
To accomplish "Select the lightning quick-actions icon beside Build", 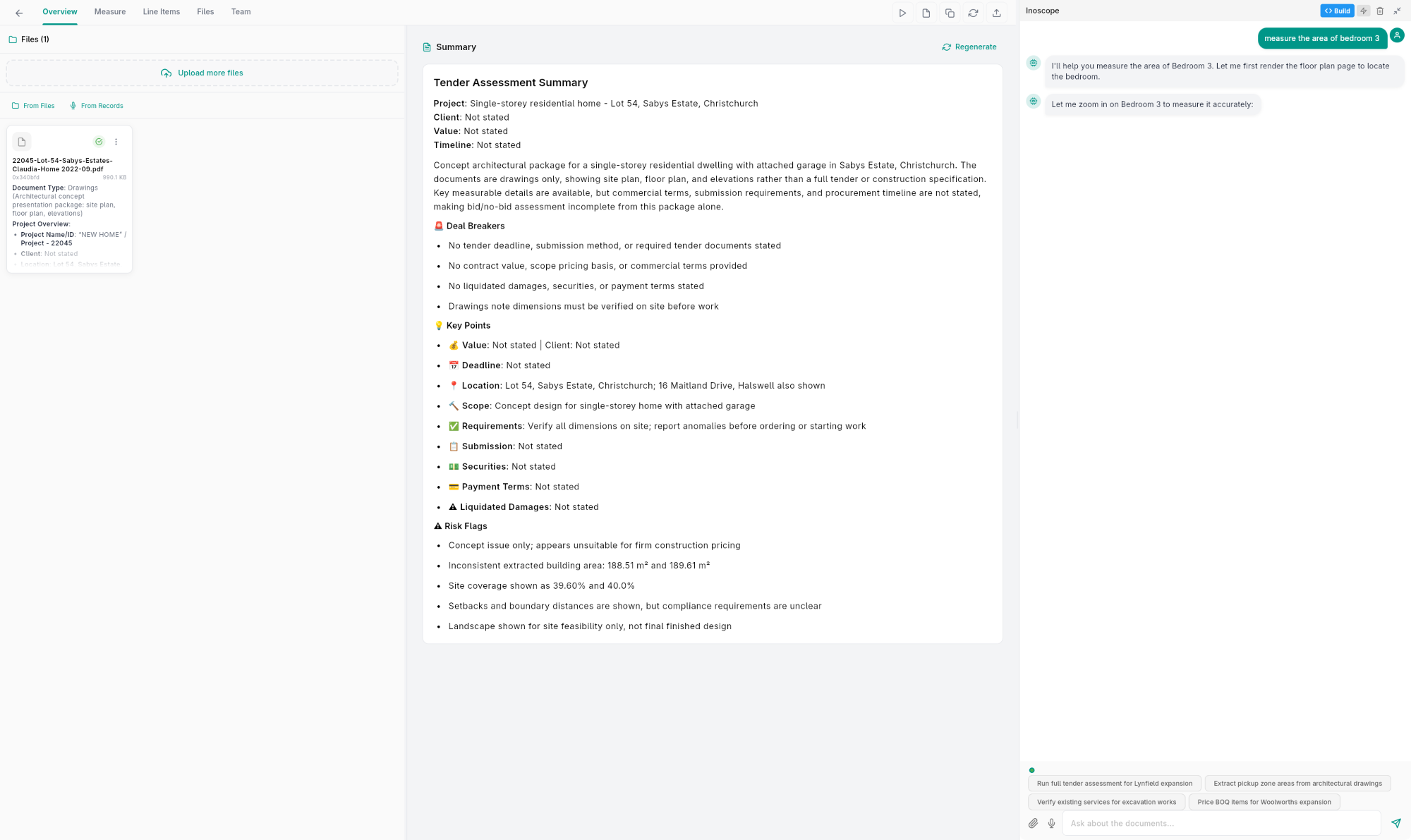I will click(1363, 11).
